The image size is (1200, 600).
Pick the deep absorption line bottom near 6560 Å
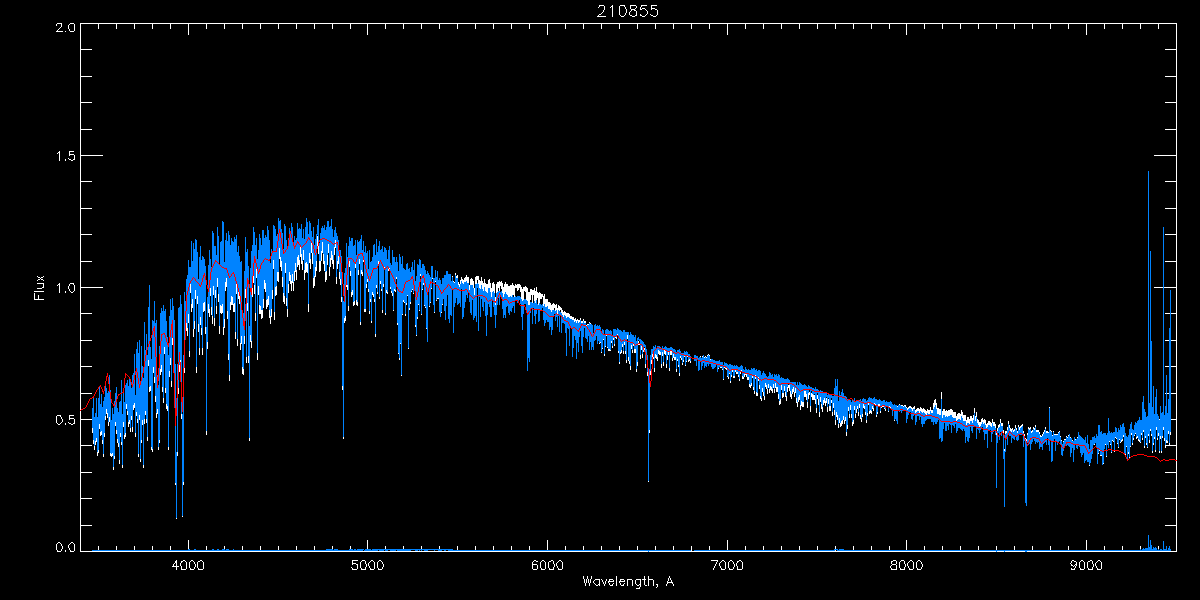coord(648,478)
